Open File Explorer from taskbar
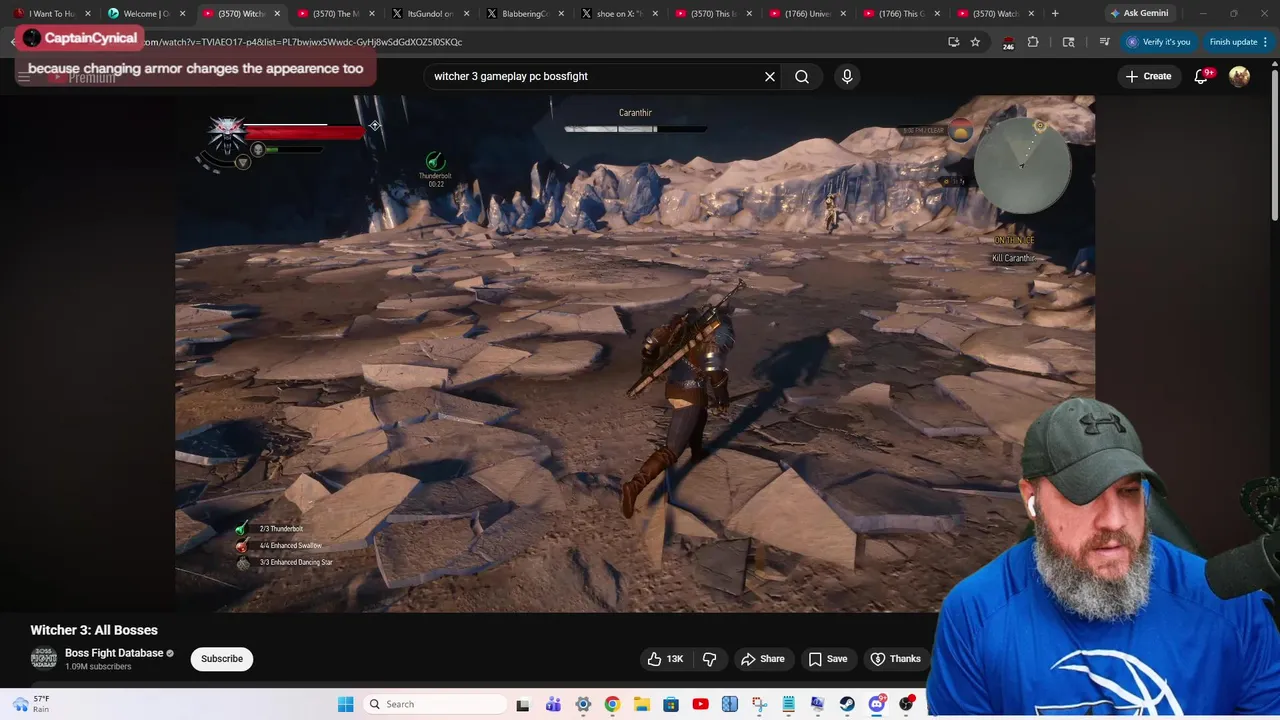 tap(641, 704)
